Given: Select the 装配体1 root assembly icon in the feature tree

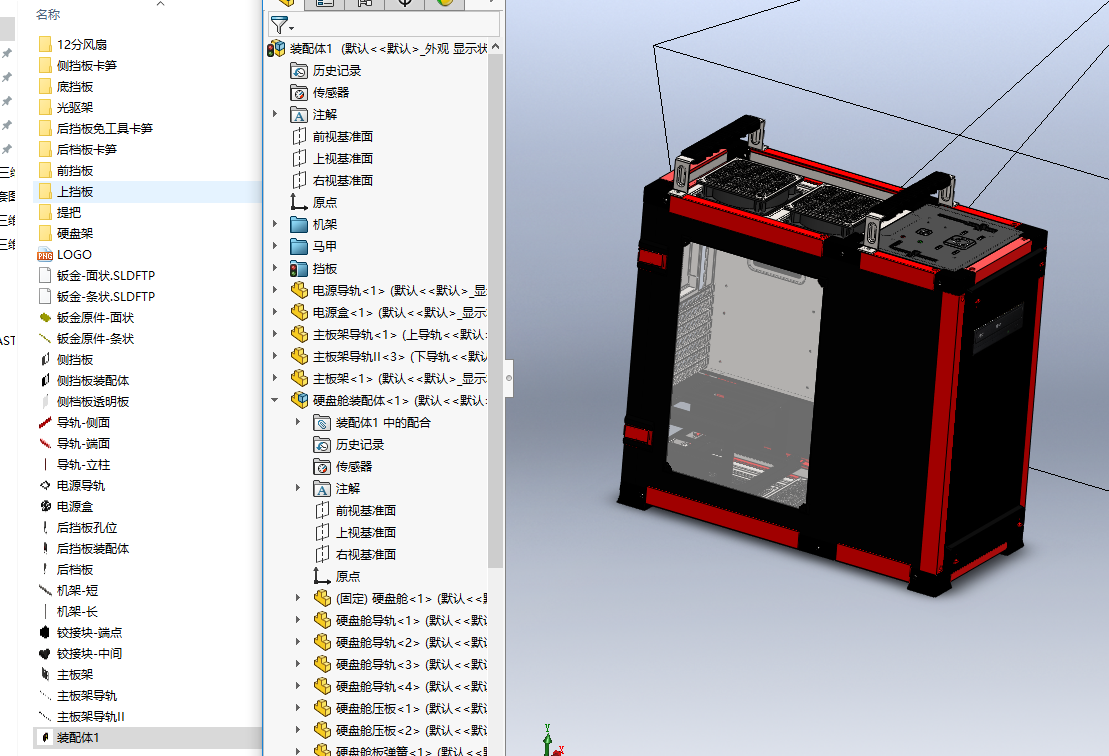Looking at the screenshot, I should coord(276,48).
